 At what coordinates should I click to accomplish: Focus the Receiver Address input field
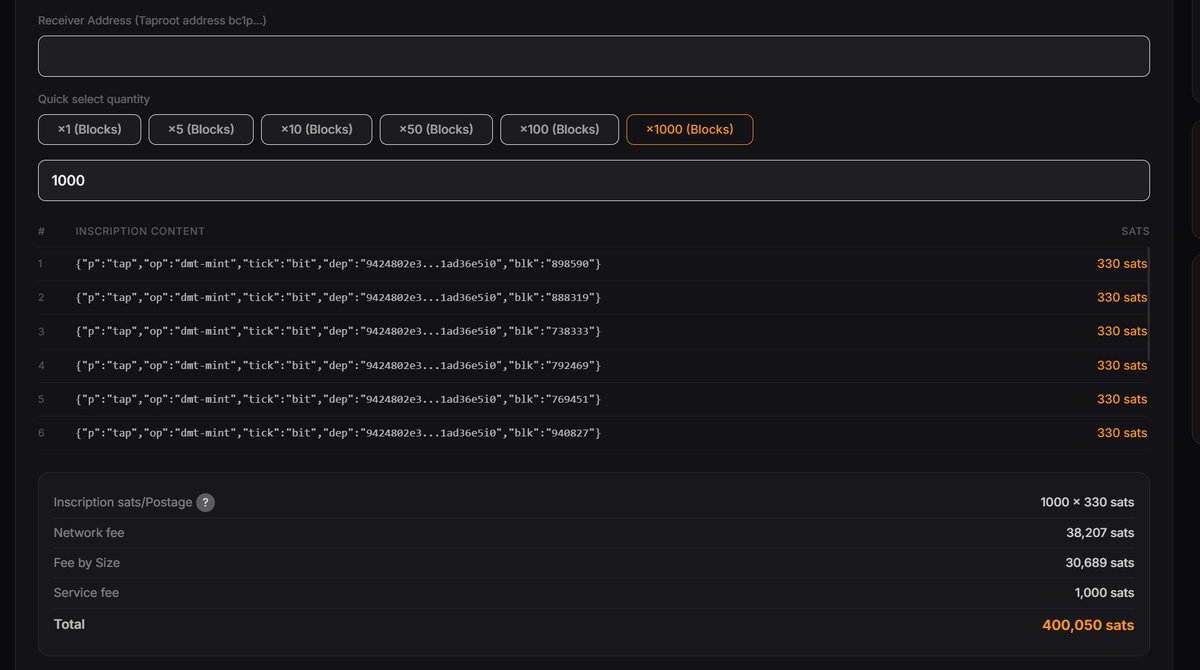(593, 56)
